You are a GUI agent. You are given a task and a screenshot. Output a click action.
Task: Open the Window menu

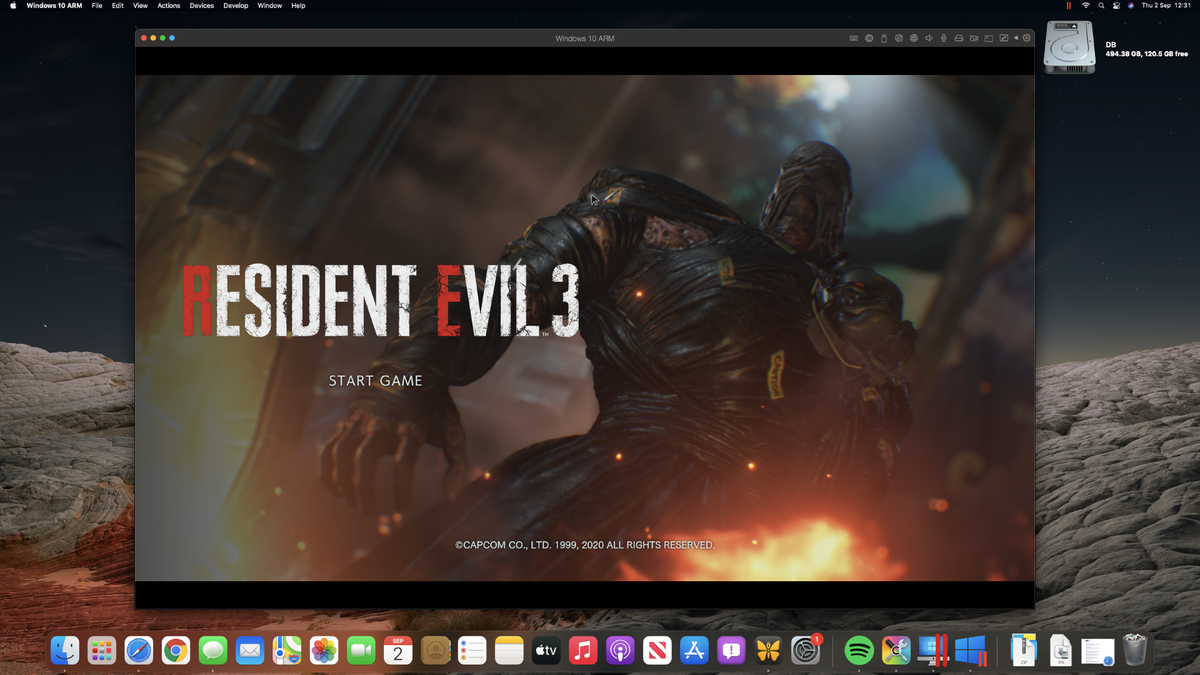point(270,5)
